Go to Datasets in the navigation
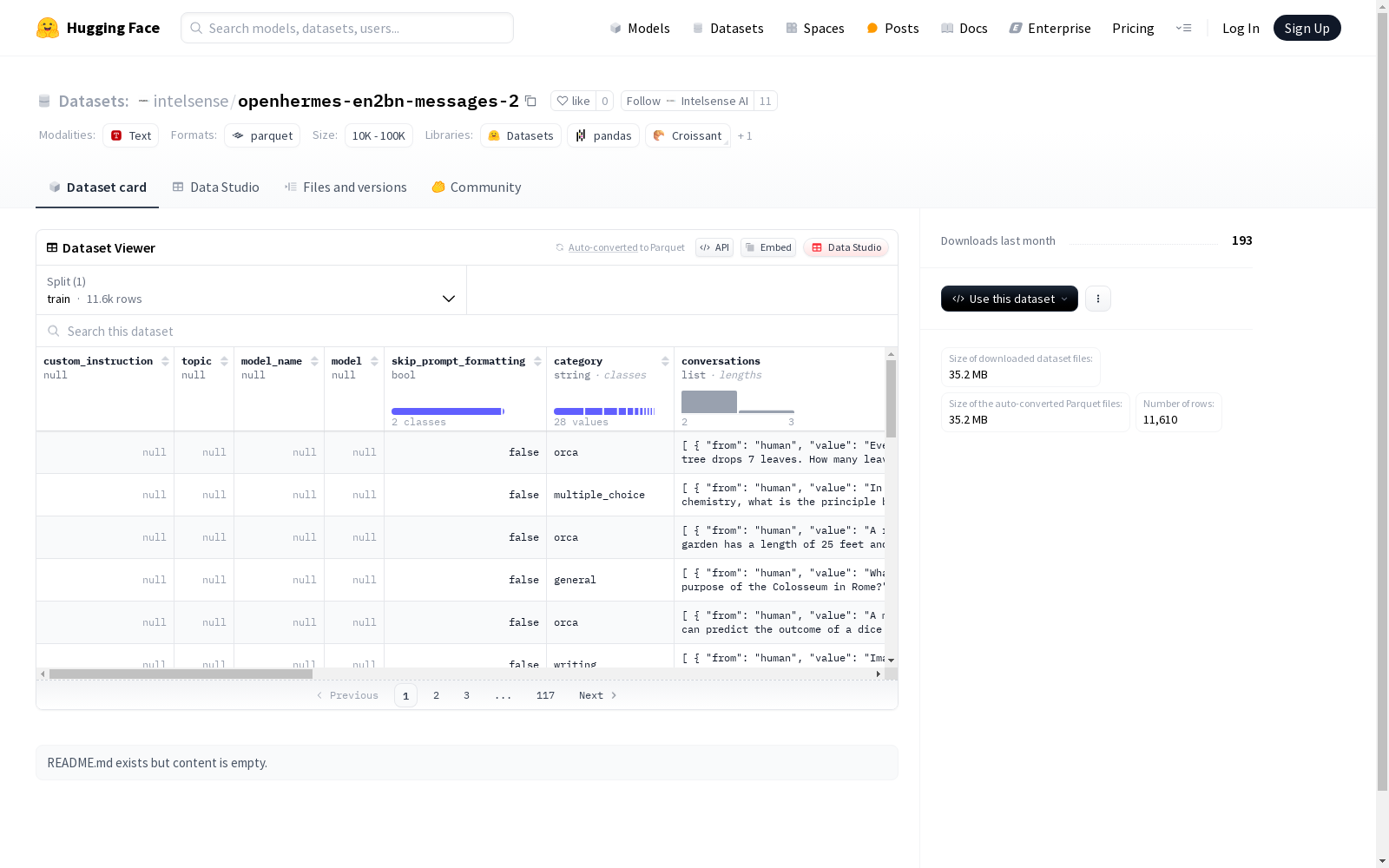Viewport: 1389px width, 868px height. tap(727, 28)
